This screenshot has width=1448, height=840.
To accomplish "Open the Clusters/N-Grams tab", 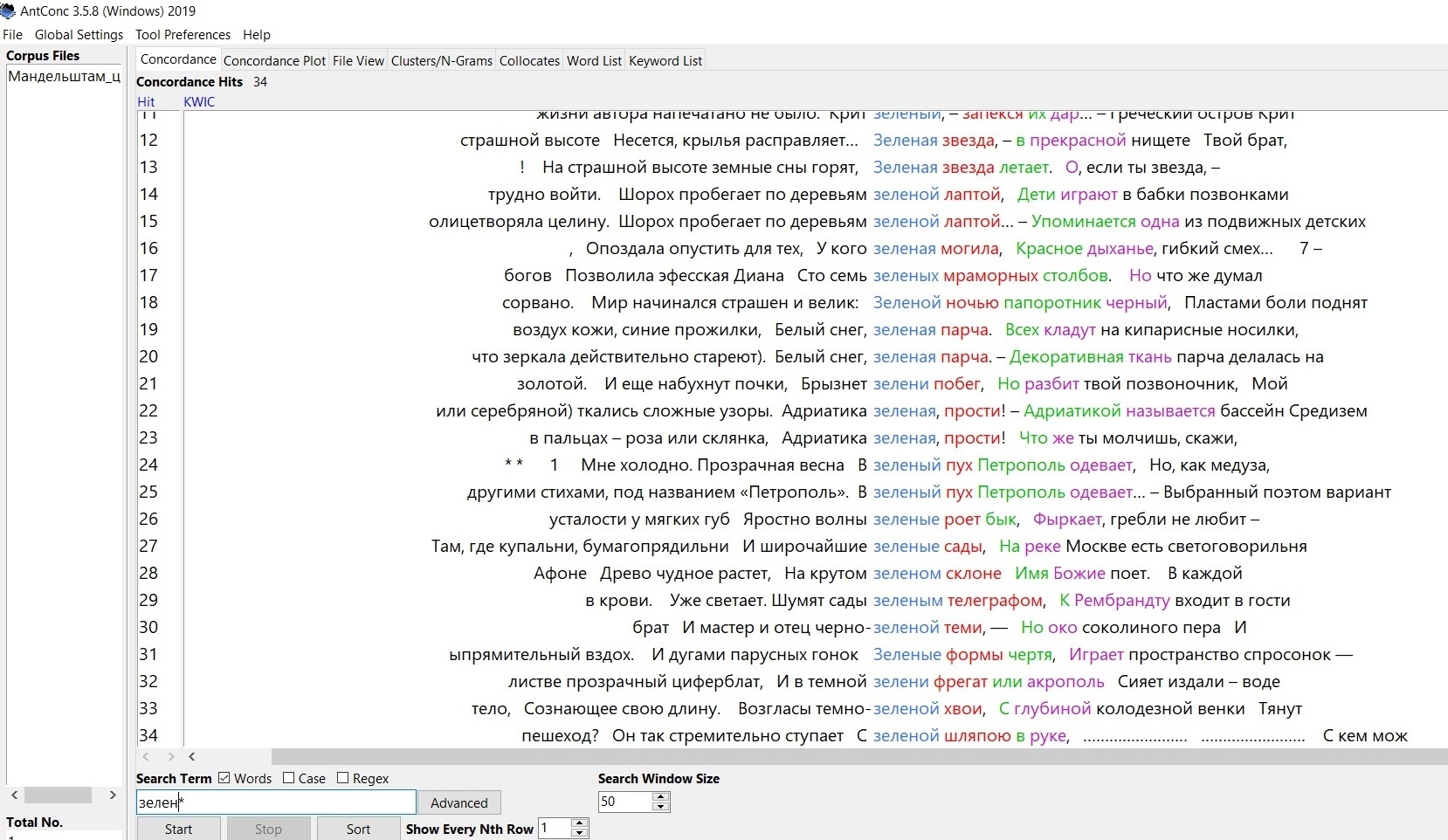I will point(442,61).
